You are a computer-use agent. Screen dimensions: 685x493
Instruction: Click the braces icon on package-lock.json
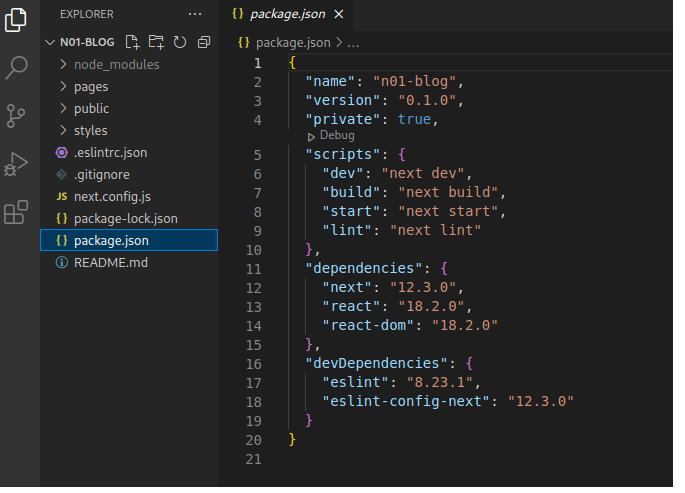[x=62, y=218]
